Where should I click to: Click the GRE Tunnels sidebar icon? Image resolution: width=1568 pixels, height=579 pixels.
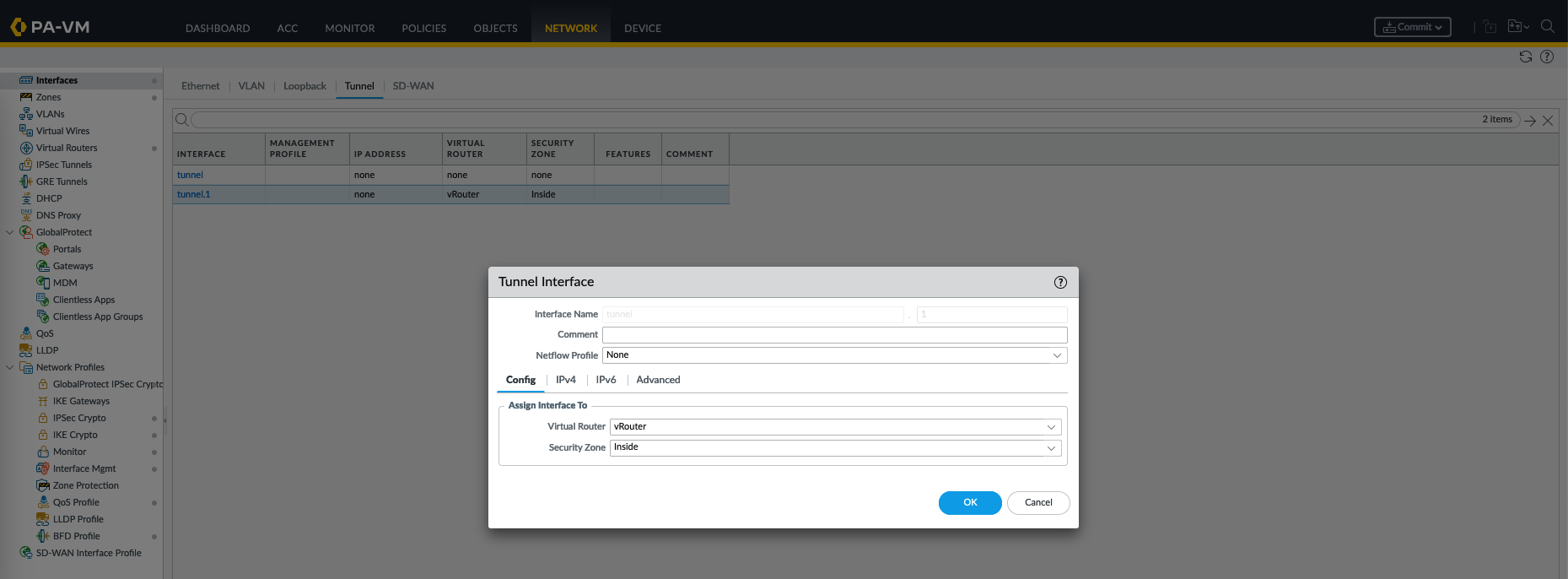[26, 181]
